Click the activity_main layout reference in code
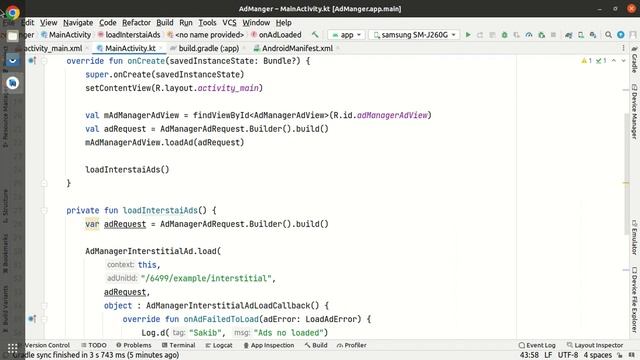 [x=229, y=88]
